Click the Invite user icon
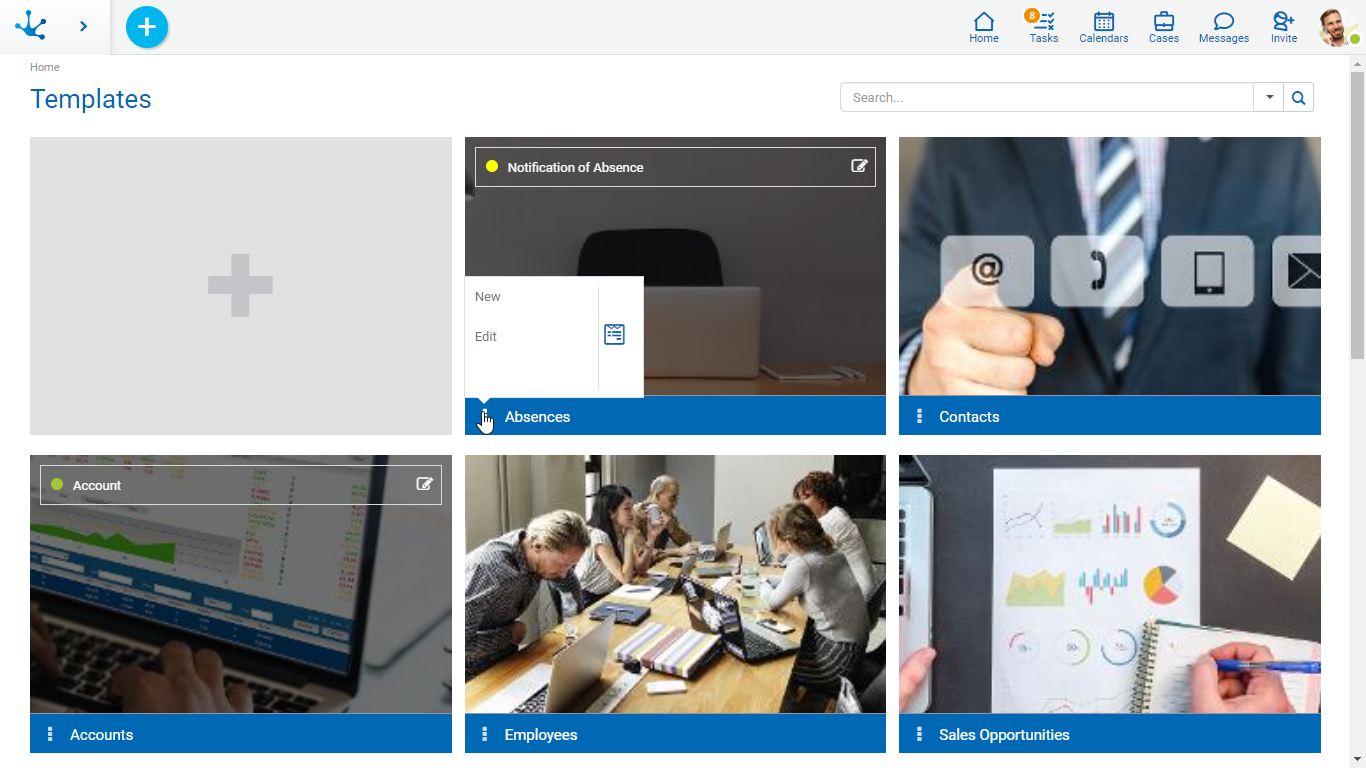 [x=1283, y=27]
